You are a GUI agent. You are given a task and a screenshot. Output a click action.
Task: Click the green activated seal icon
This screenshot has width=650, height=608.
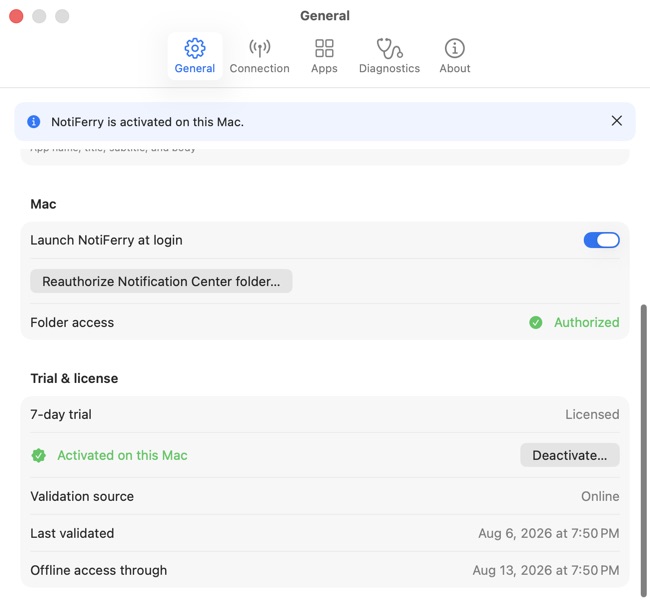39,455
